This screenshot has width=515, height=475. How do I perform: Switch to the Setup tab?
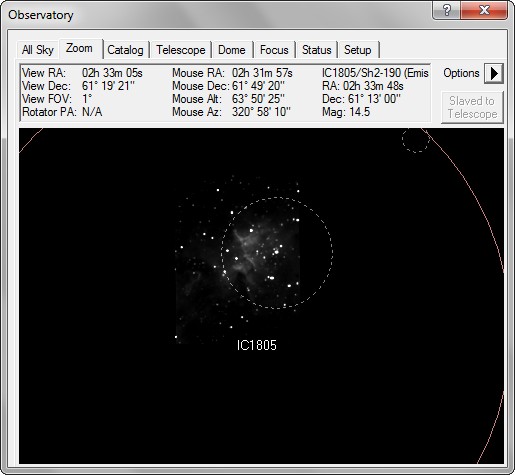(357, 50)
